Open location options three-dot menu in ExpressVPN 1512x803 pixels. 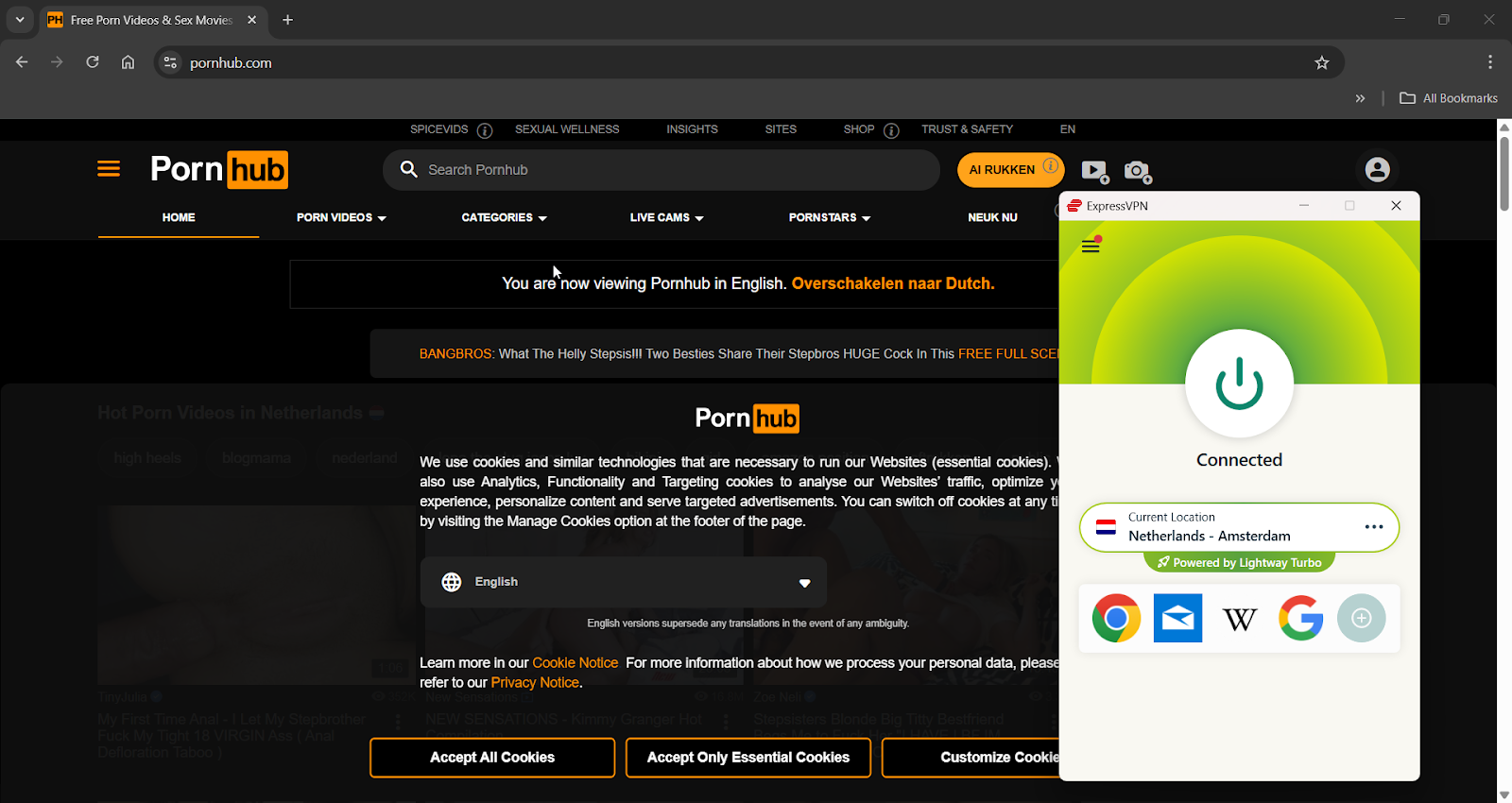click(1374, 527)
